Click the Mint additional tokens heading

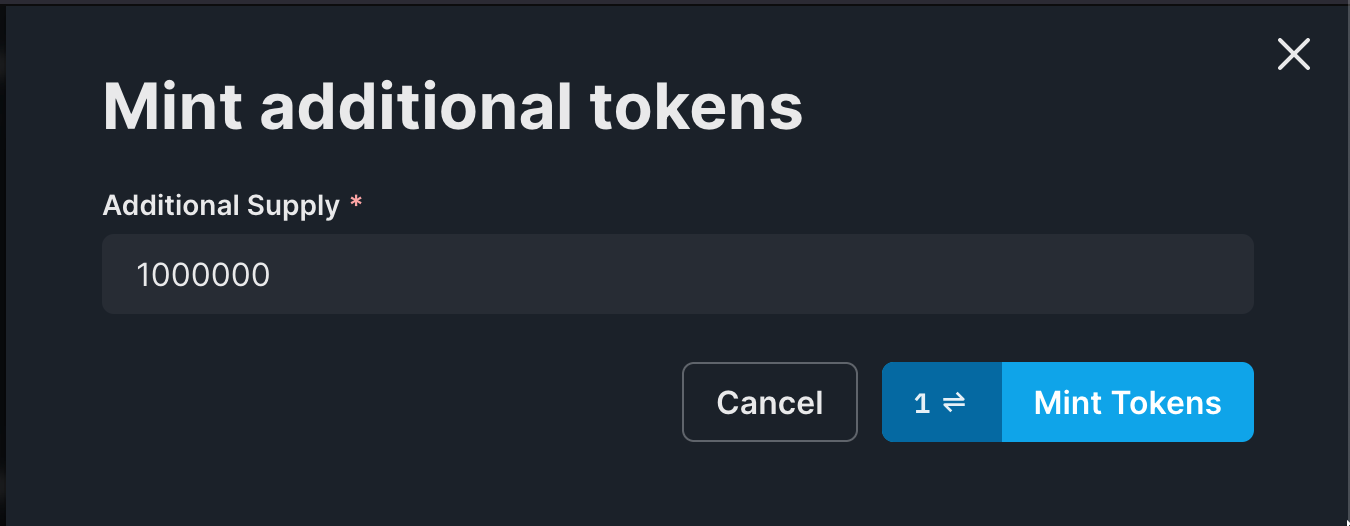pyautogui.click(x=453, y=106)
